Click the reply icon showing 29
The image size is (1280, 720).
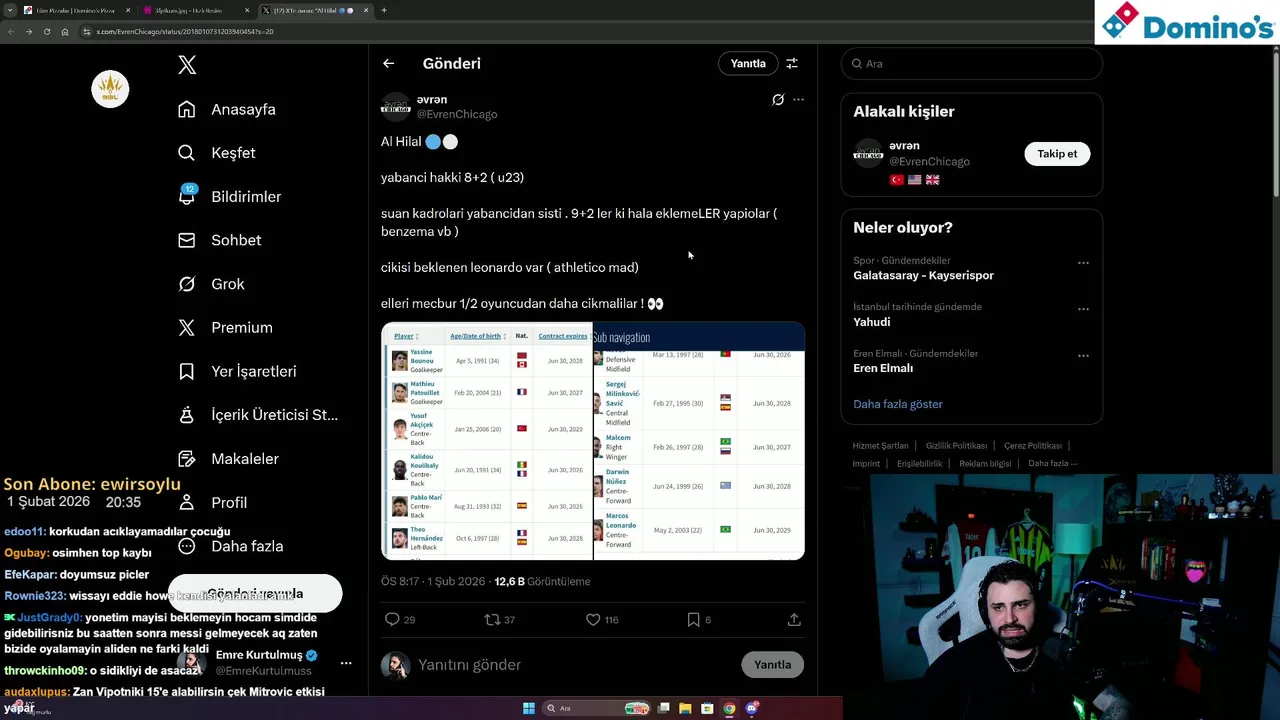tap(393, 619)
